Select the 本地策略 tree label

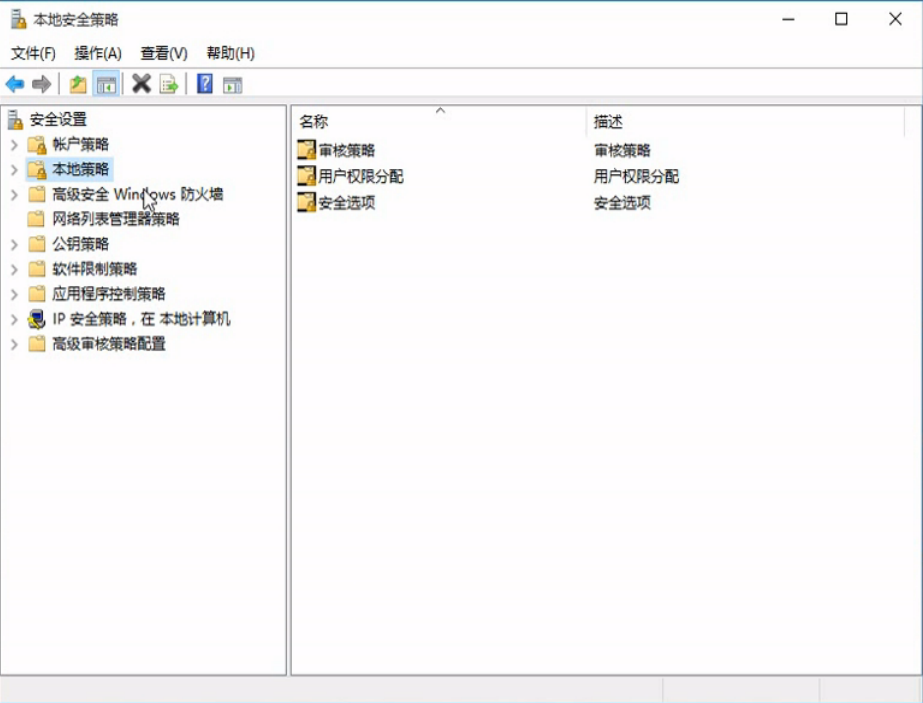click(80, 170)
